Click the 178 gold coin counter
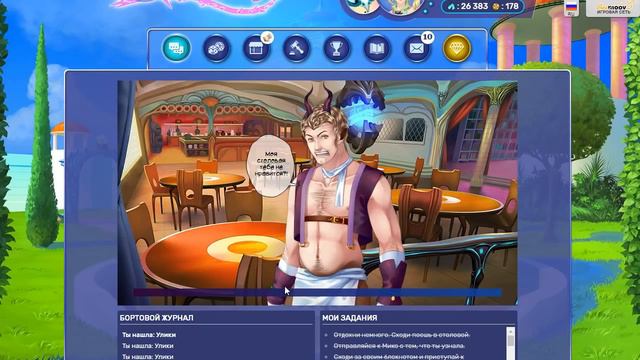This screenshot has height=360, width=640. (505, 6)
